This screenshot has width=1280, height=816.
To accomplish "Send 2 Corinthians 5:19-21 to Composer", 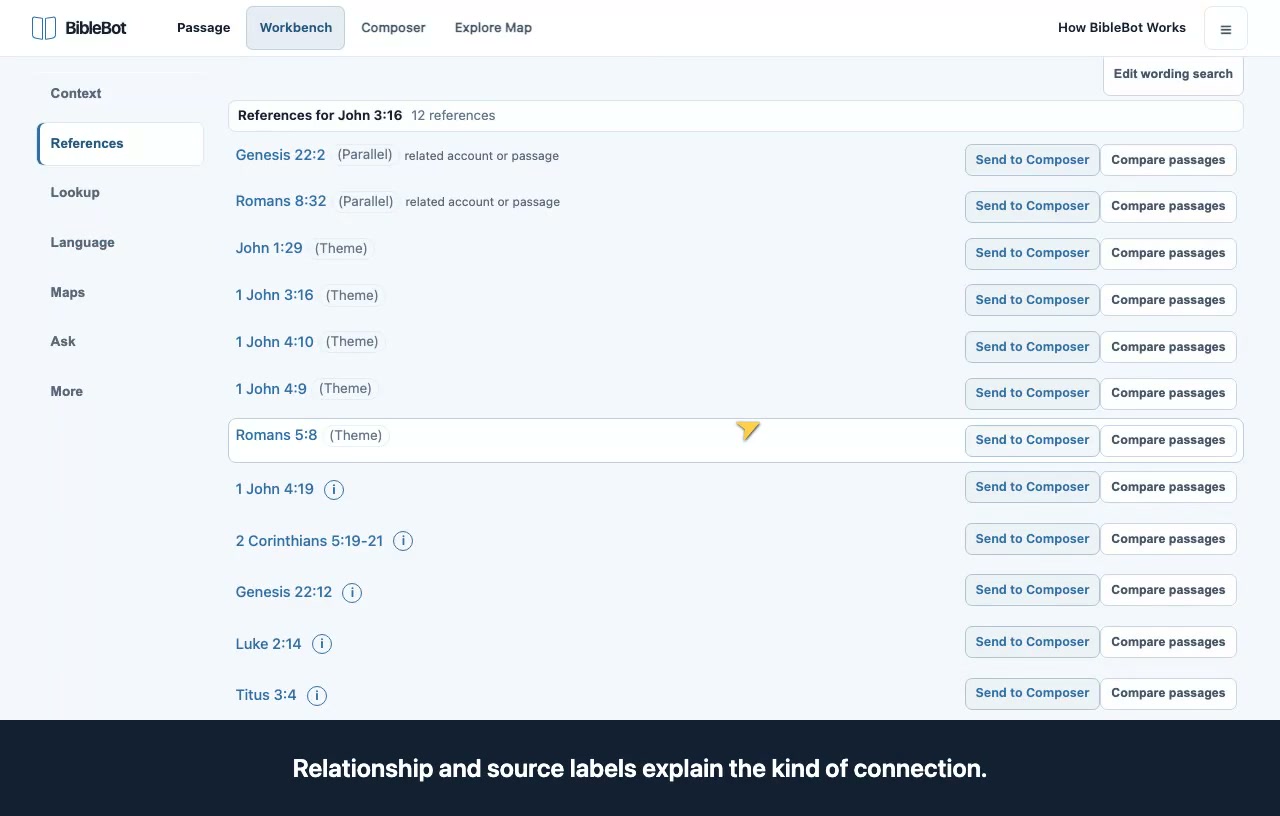I will (x=1032, y=539).
